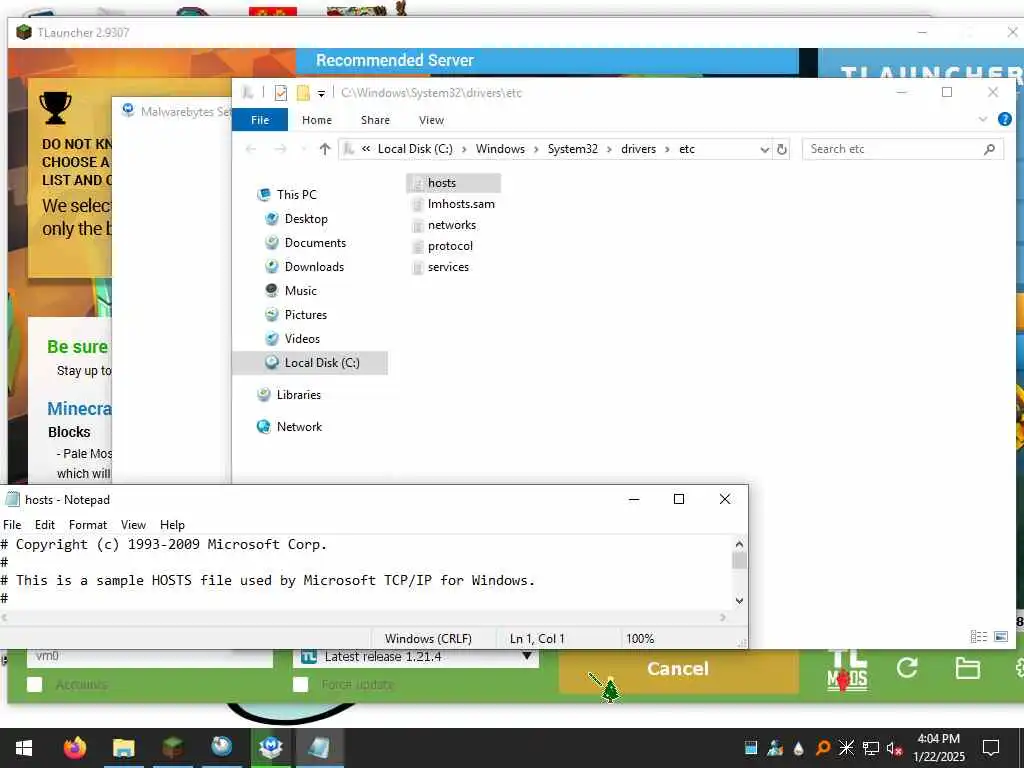Image resolution: width=1024 pixels, height=768 pixels.
Task: Open Desktop in navigation pane
Action: click(306, 219)
